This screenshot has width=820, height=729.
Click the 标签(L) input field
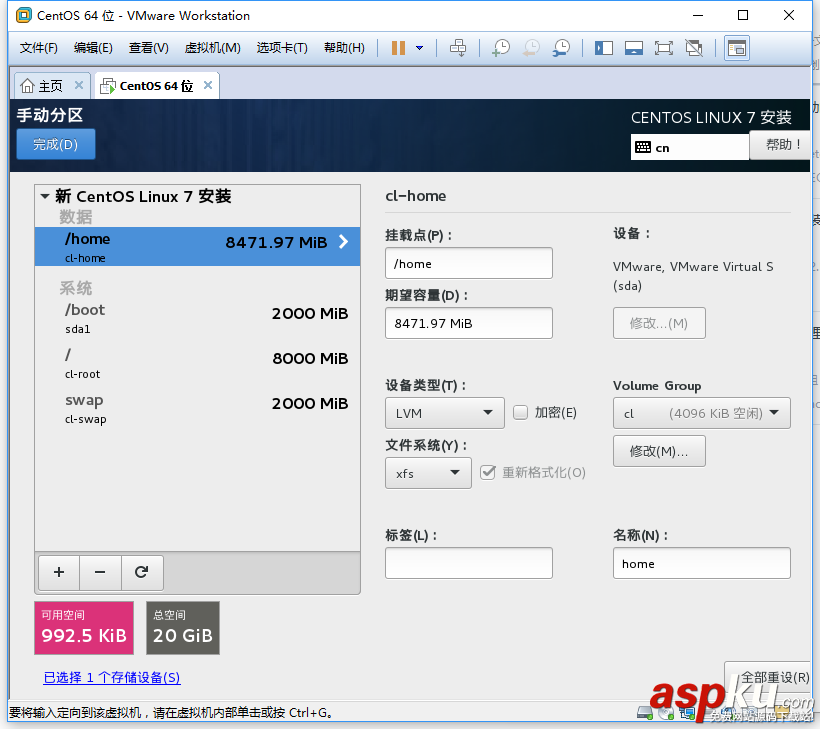tap(469, 563)
